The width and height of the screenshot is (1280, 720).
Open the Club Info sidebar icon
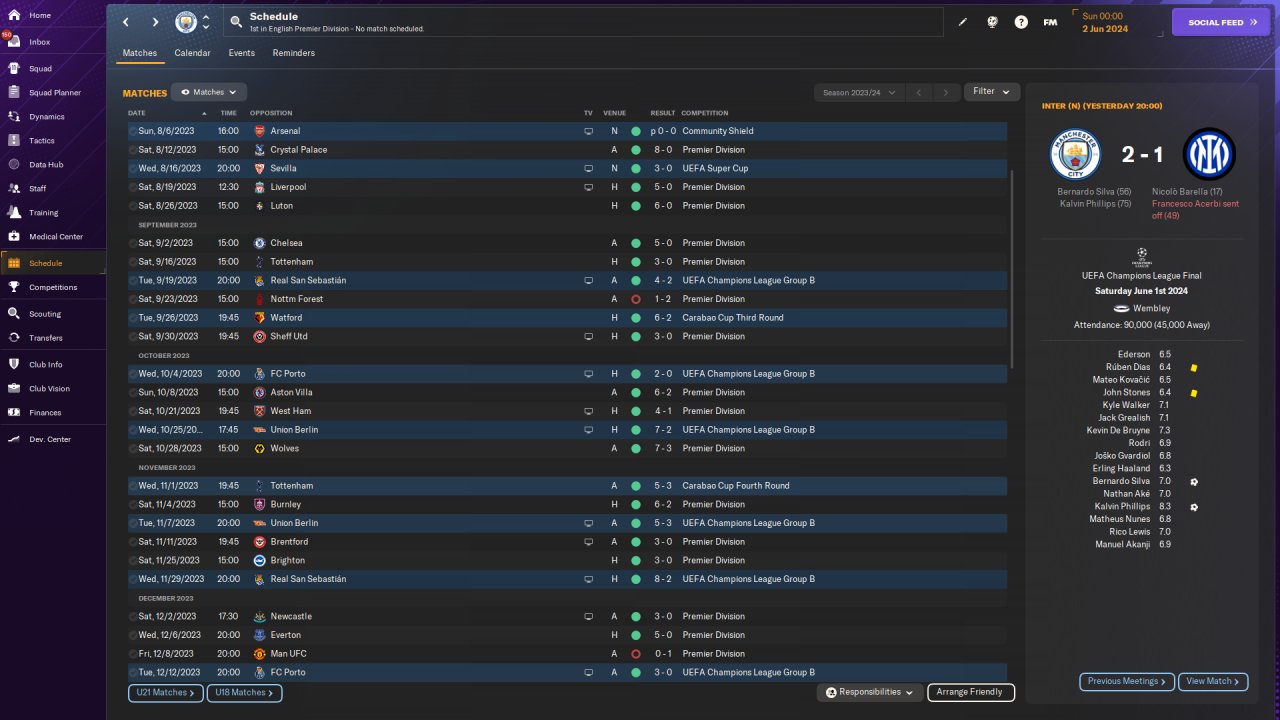click(14, 364)
